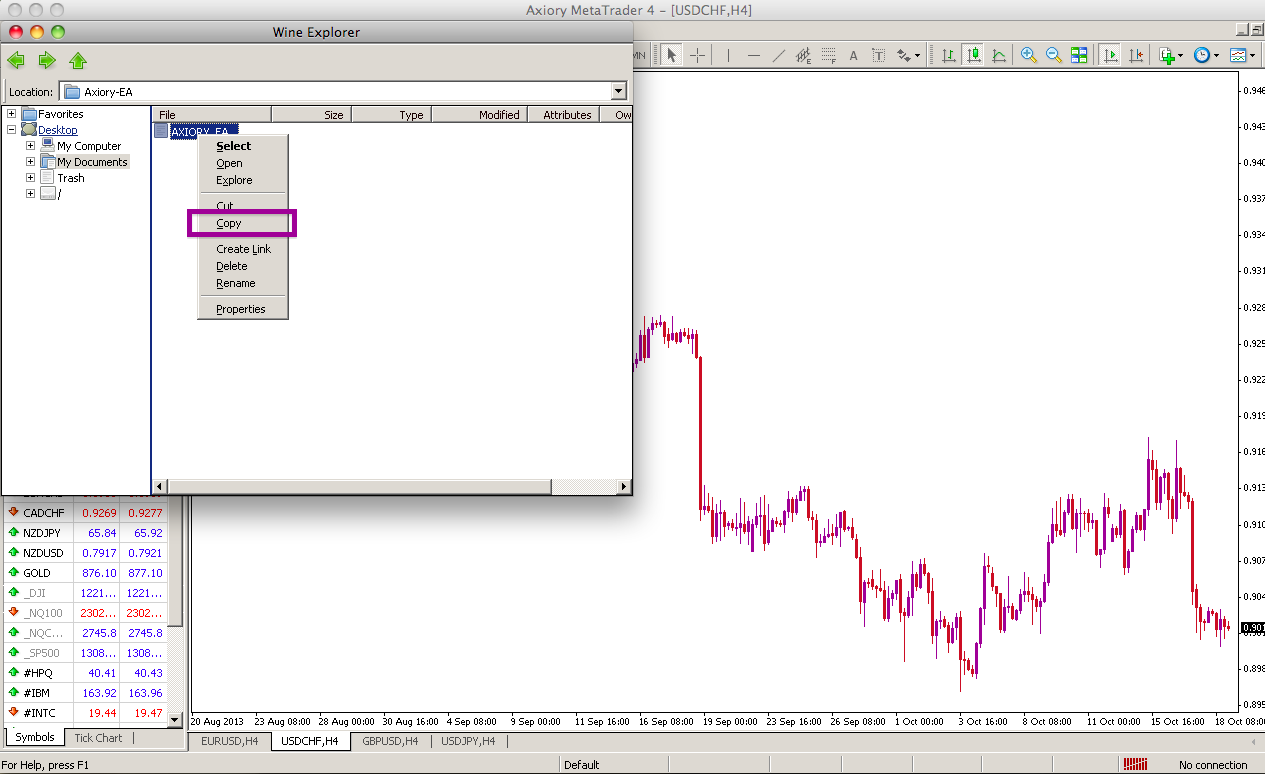
Task: Expand the root slash tree node
Action: pos(30,194)
